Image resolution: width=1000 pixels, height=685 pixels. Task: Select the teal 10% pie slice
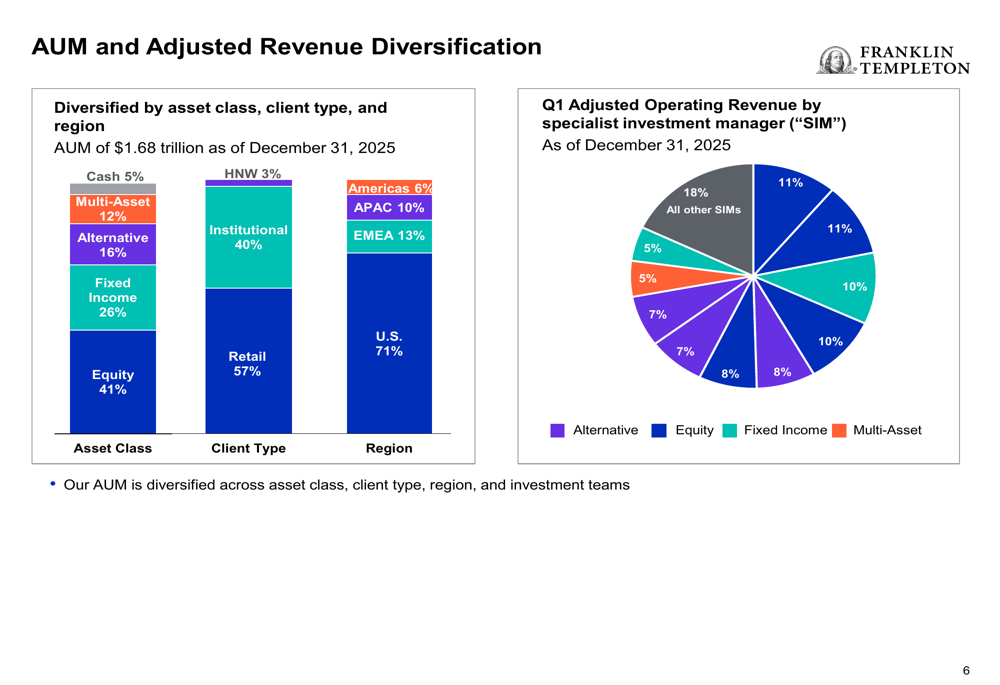(835, 286)
